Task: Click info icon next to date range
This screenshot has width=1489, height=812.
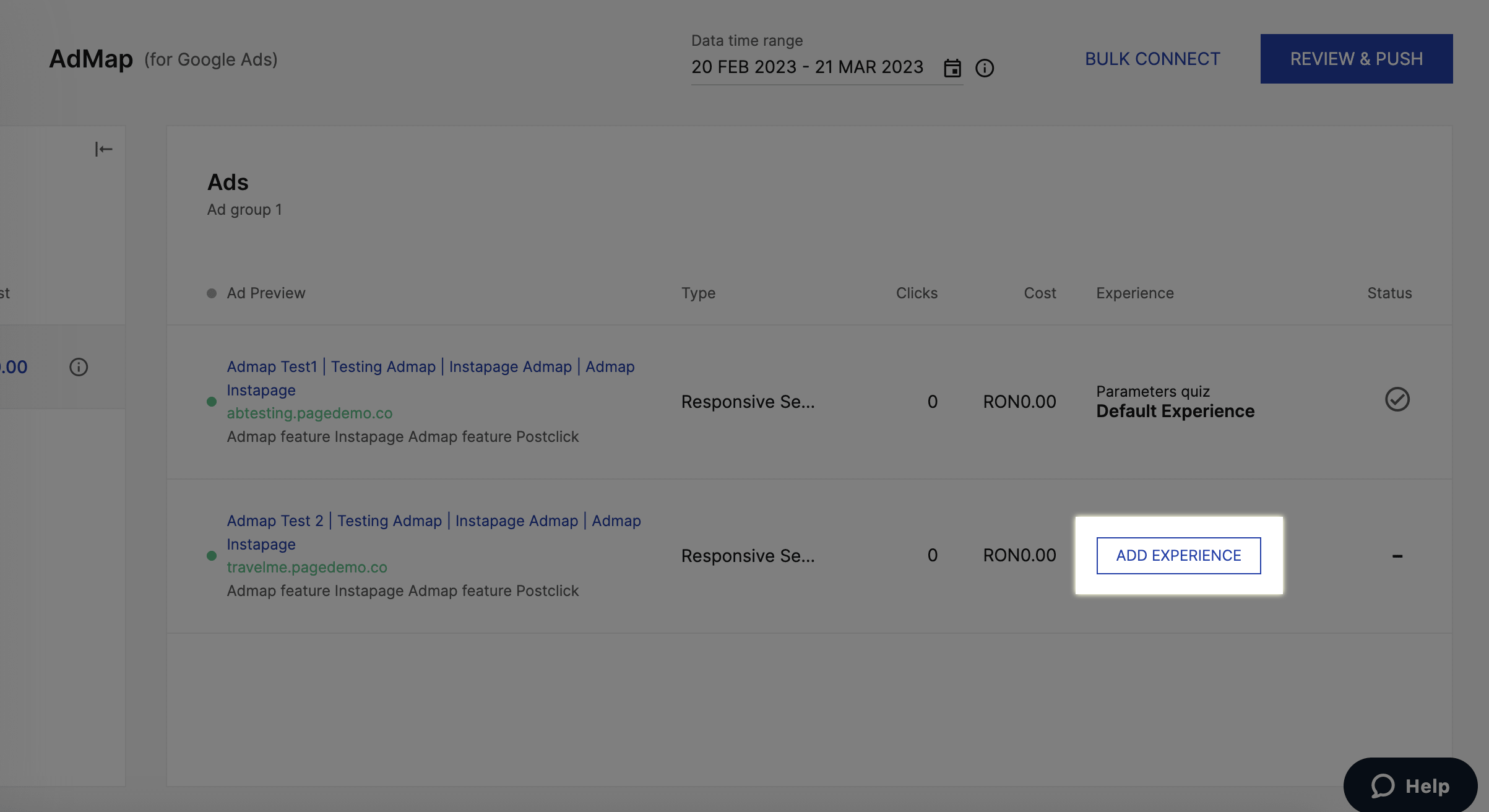Action: (x=984, y=67)
